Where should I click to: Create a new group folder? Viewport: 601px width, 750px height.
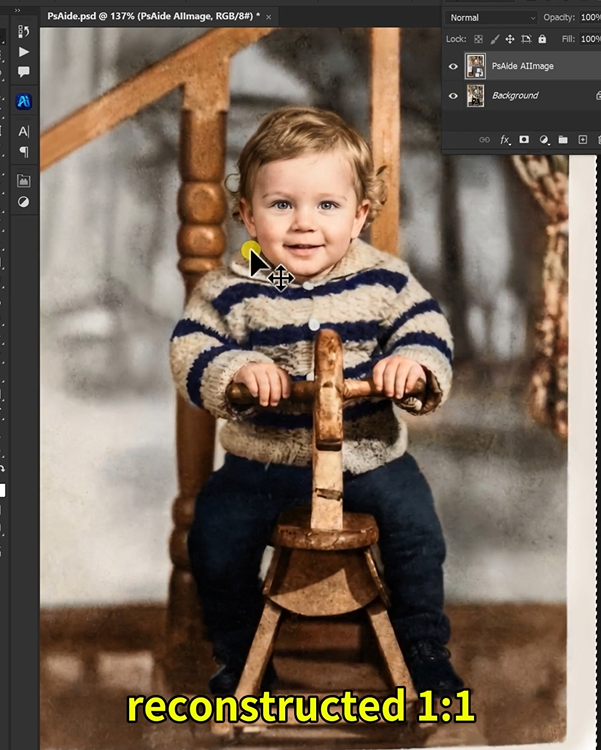click(563, 140)
